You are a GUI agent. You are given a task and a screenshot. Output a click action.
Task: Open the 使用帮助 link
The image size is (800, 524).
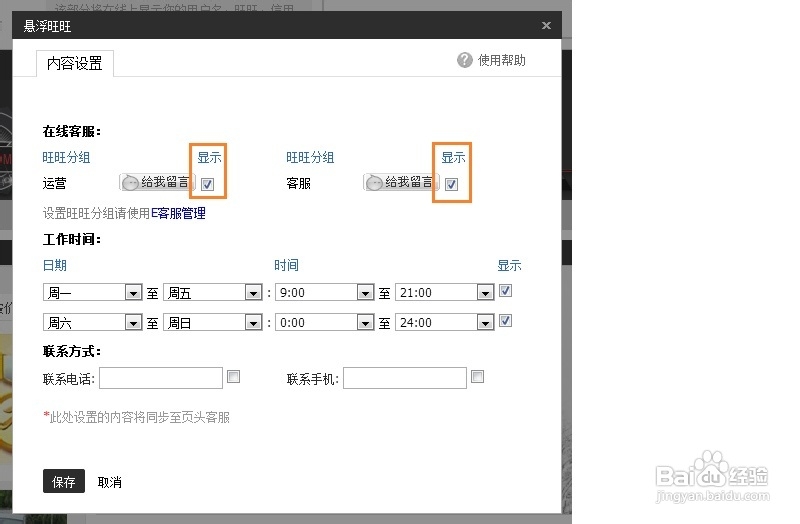pos(502,60)
